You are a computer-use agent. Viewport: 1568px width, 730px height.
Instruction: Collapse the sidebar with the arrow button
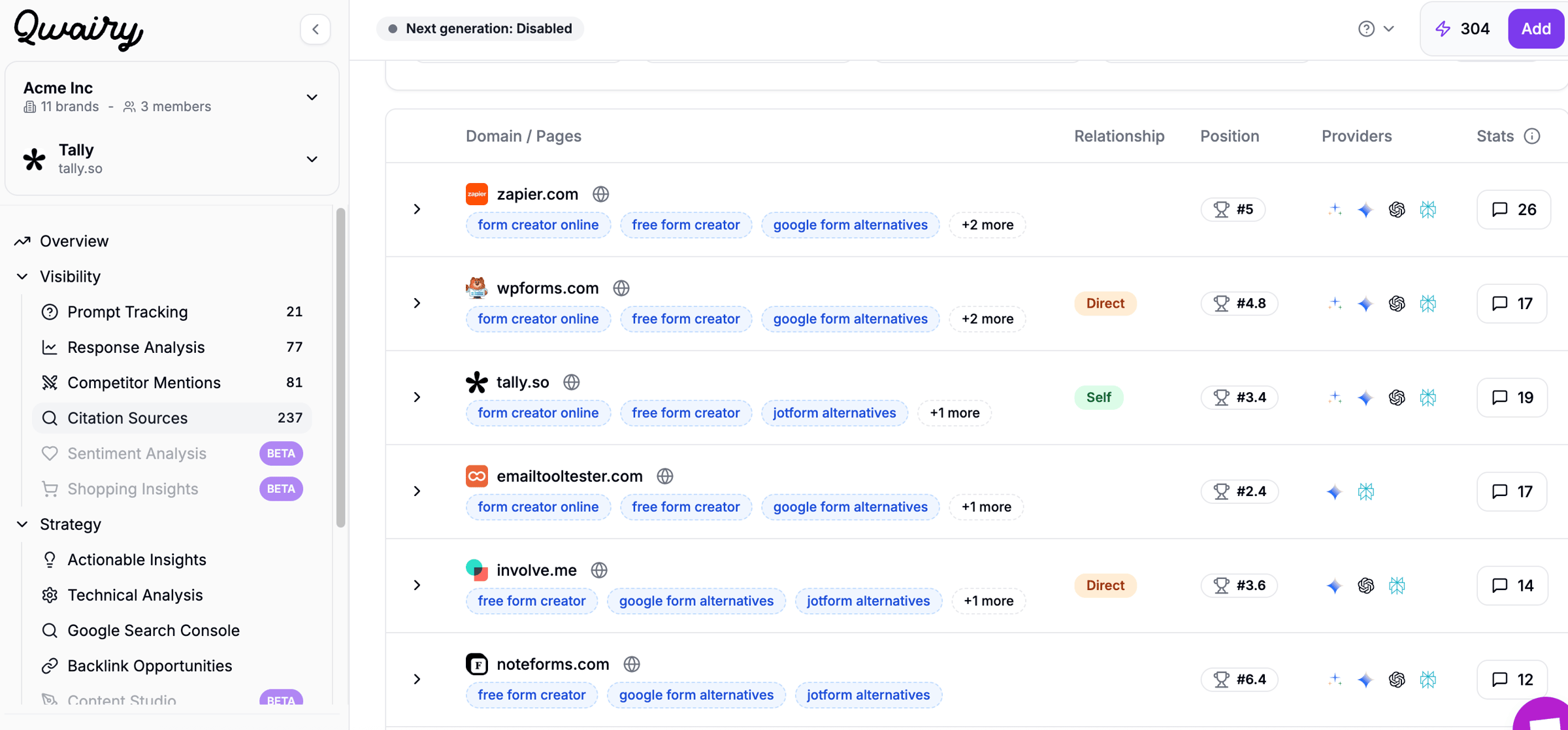coord(316,29)
